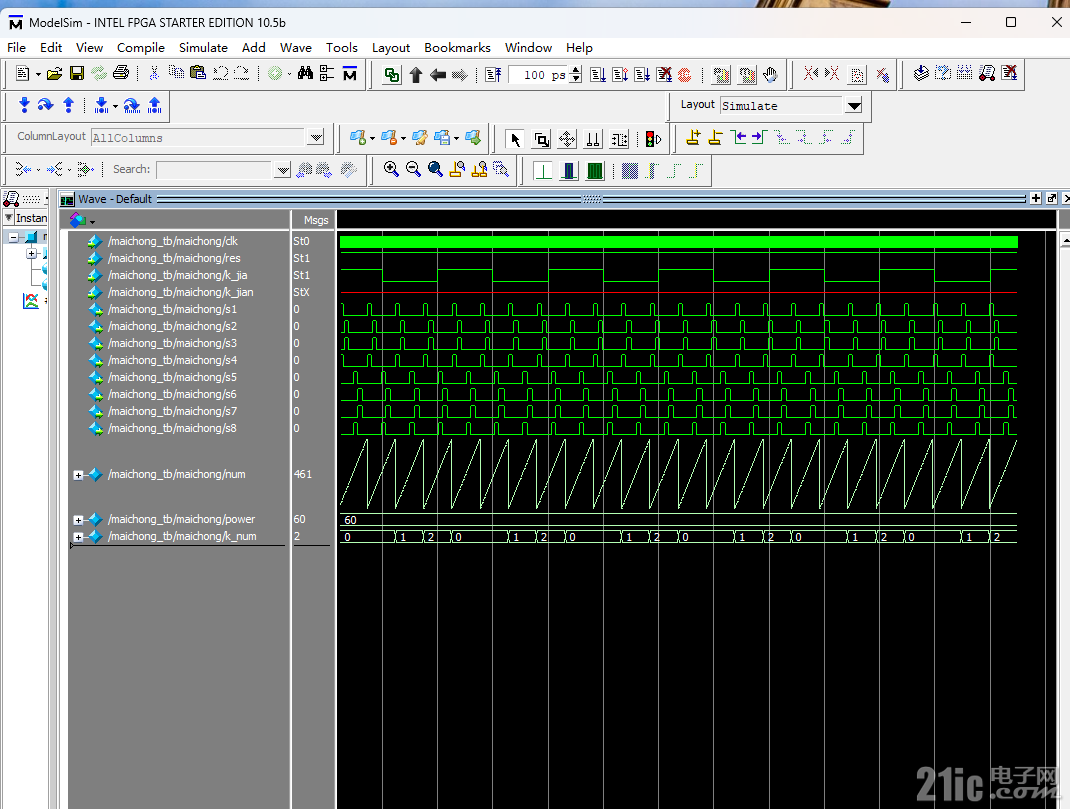Cut with the scissors icon

point(154,73)
